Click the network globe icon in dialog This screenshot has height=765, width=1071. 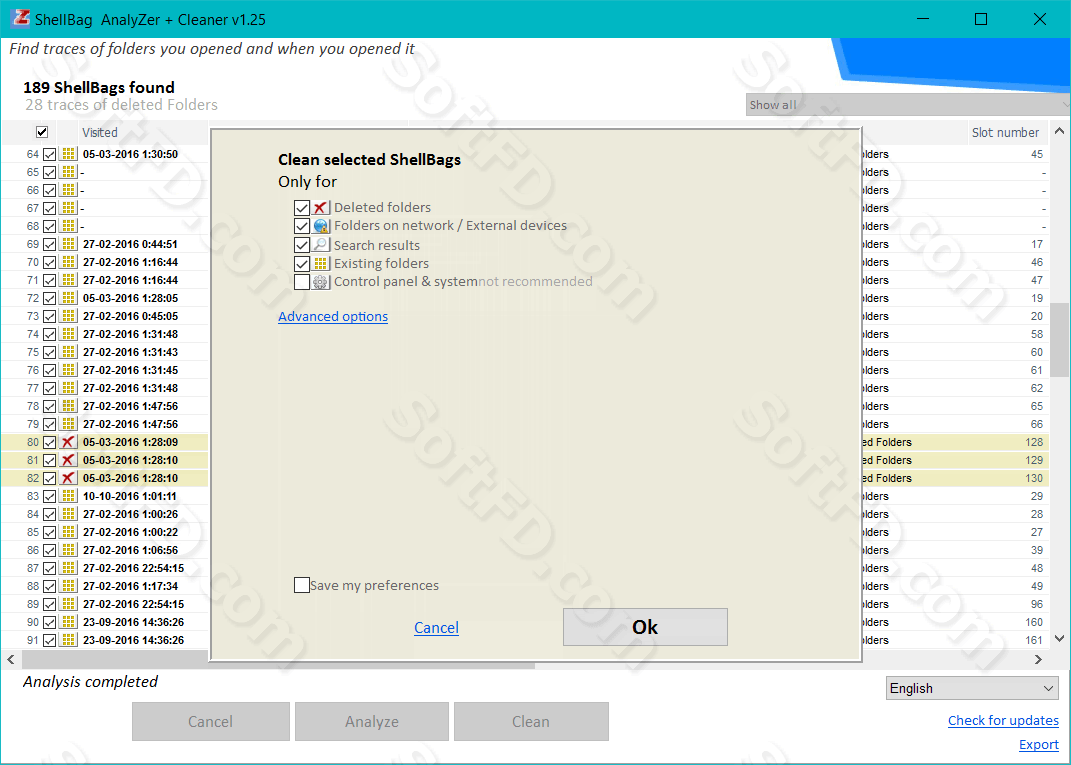click(320, 226)
